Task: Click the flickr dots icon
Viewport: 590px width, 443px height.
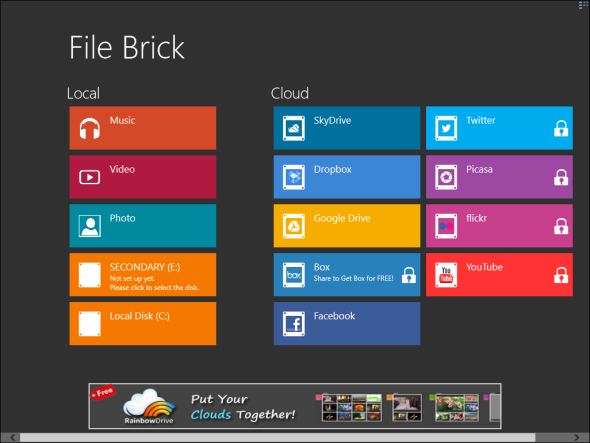Action: 446,226
